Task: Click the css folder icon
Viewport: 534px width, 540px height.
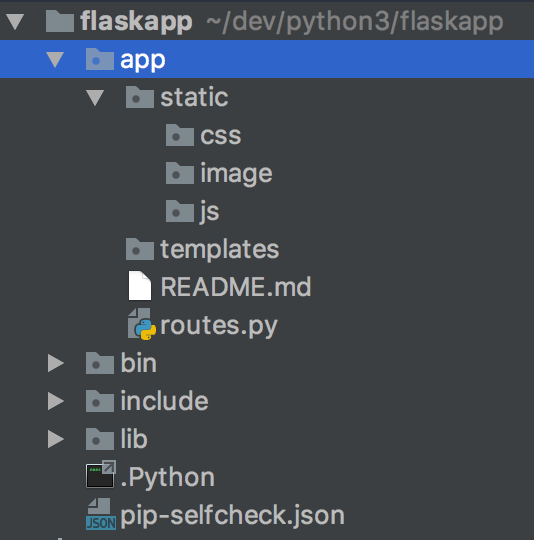Action: (x=180, y=135)
